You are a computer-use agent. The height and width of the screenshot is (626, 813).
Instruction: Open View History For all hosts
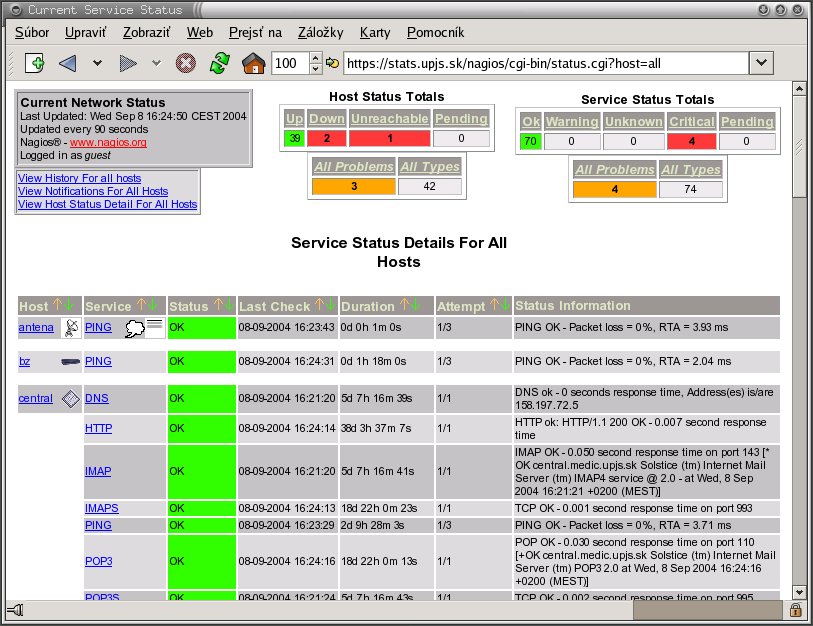point(79,178)
